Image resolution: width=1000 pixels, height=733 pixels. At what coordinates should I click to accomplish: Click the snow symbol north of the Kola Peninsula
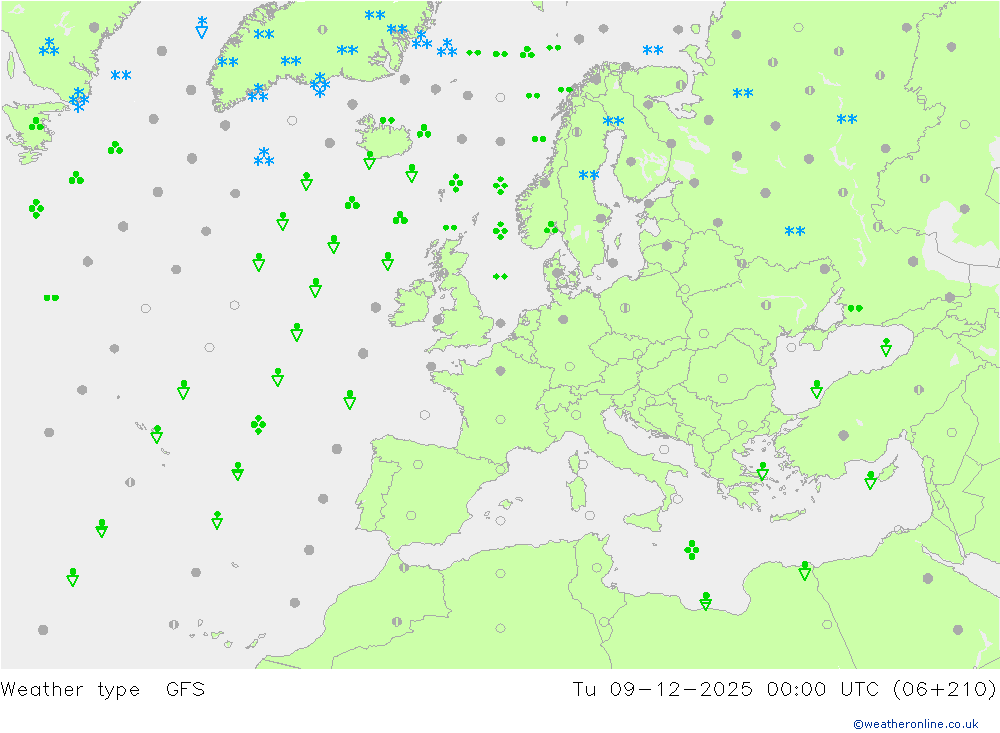652,50
